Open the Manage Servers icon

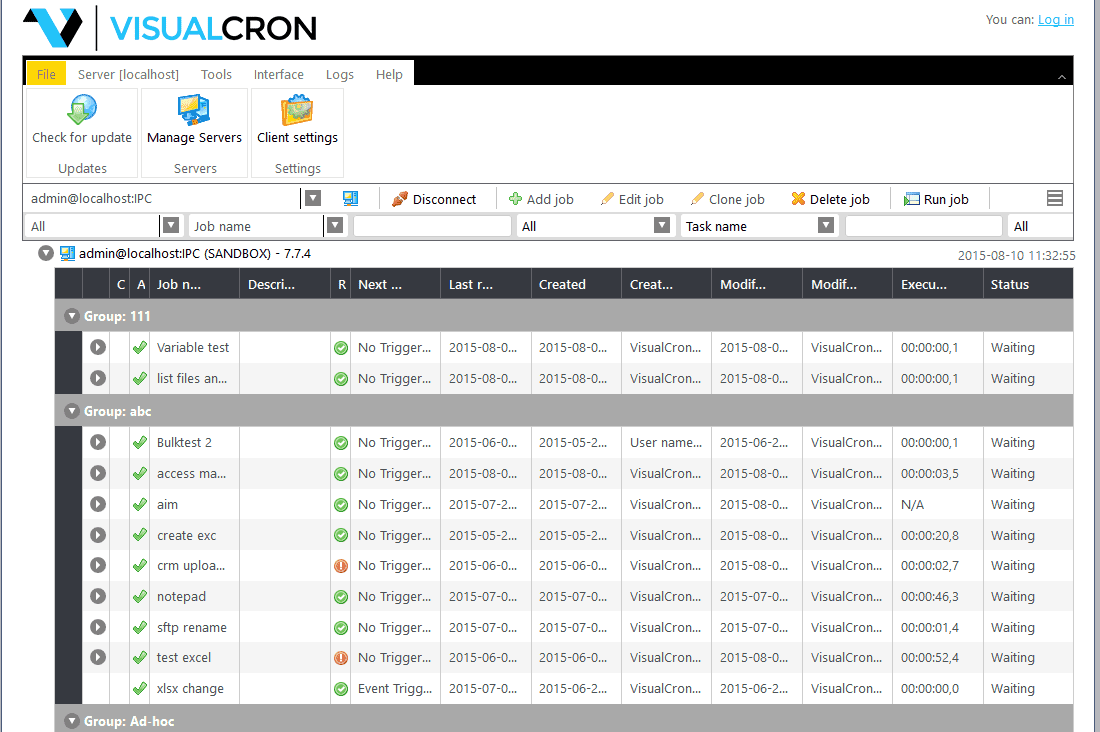point(194,109)
